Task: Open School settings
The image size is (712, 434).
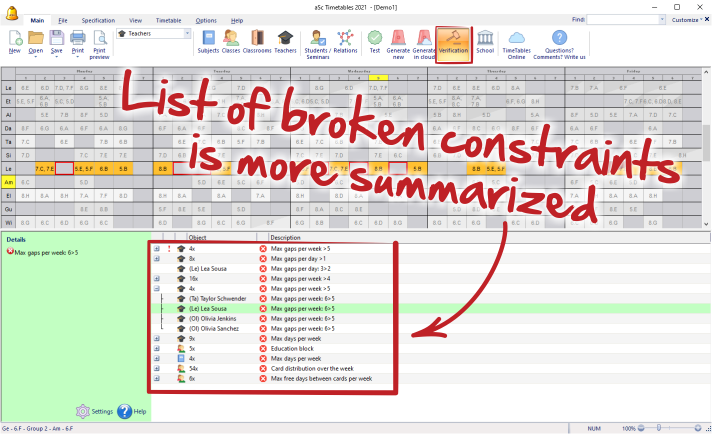Action: (485, 42)
